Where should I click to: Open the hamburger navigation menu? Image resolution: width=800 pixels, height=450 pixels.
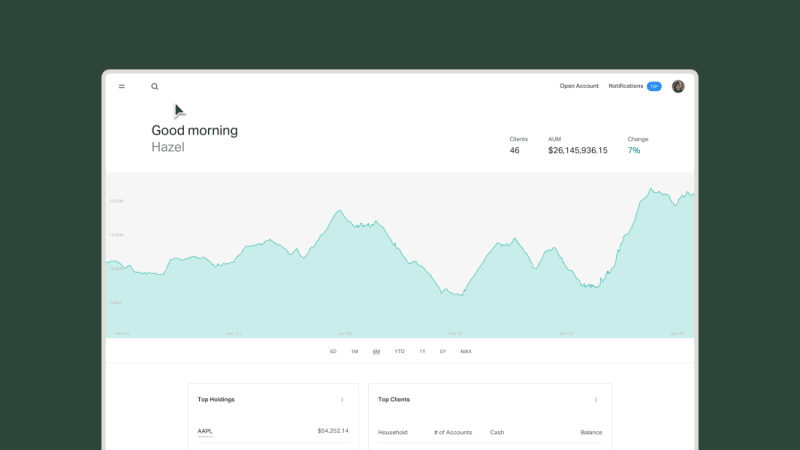(121, 86)
